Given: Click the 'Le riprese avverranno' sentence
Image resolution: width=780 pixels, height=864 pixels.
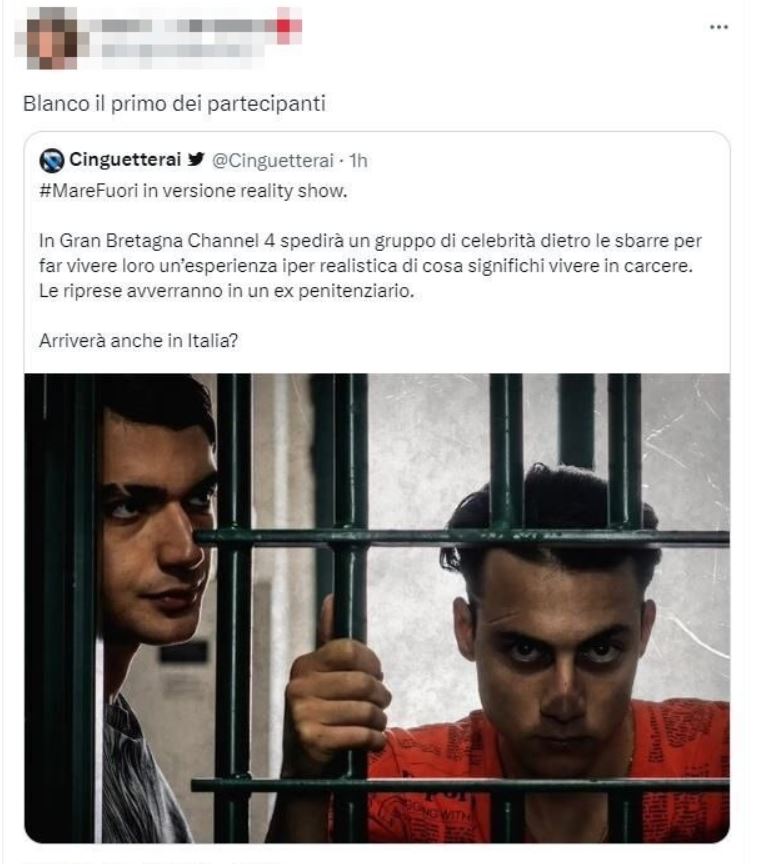Looking at the screenshot, I should [226, 291].
